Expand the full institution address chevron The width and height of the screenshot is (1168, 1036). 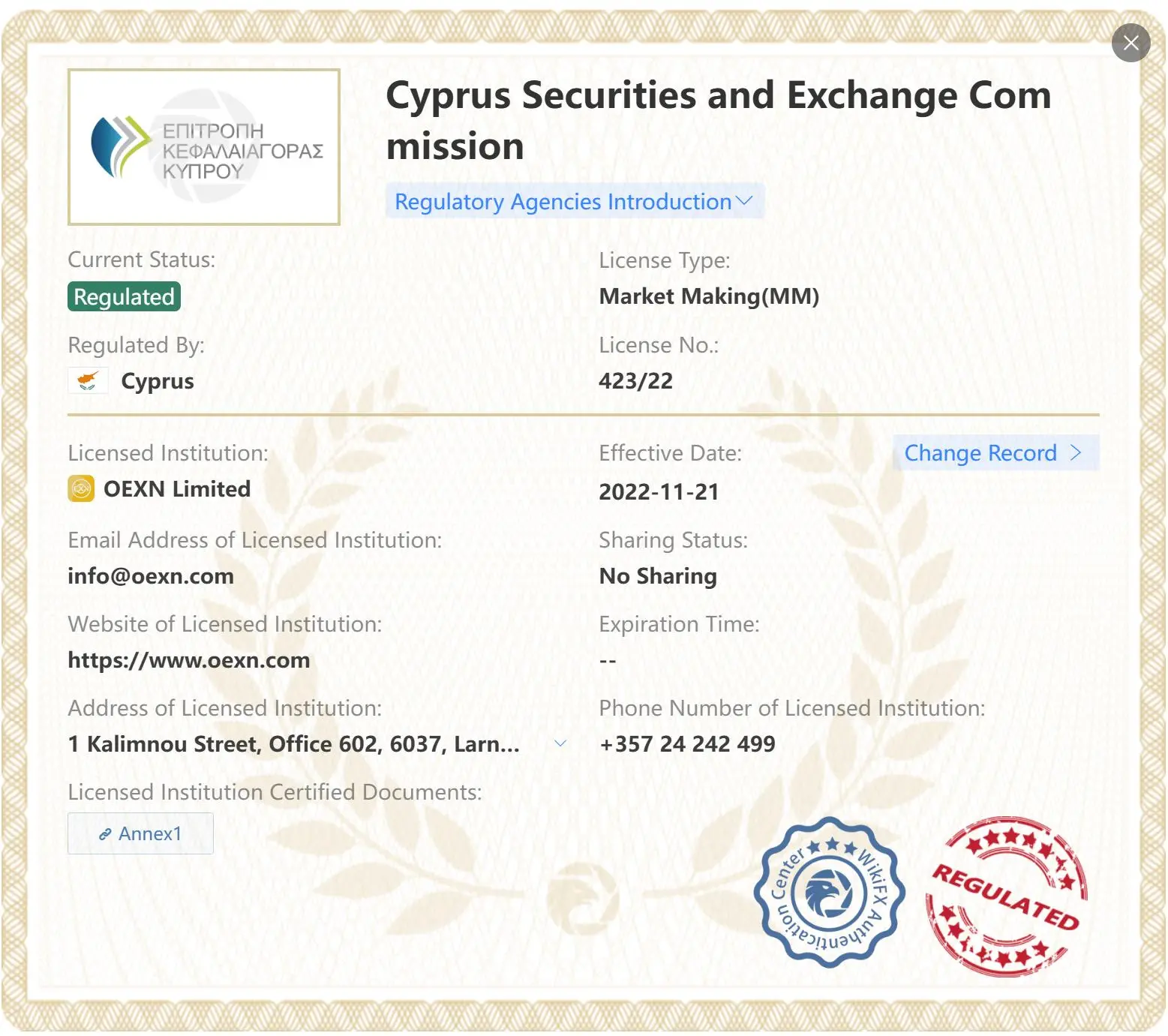click(x=560, y=743)
